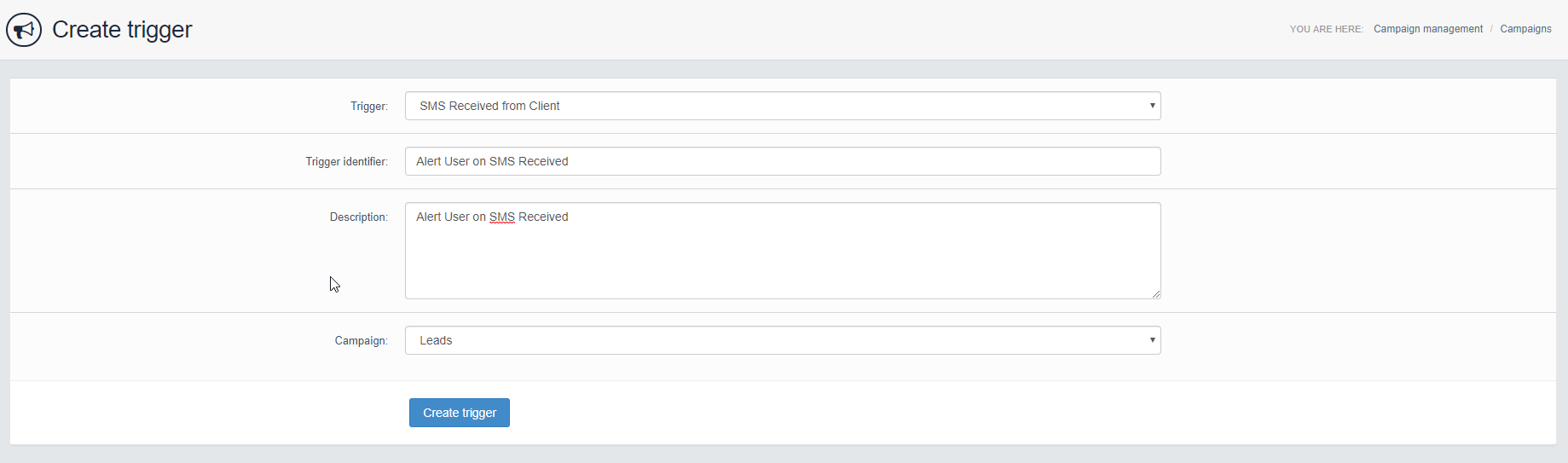
Task: Open the Trigger dropdown showing SMS Received from Client
Action: (x=767, y=106)
